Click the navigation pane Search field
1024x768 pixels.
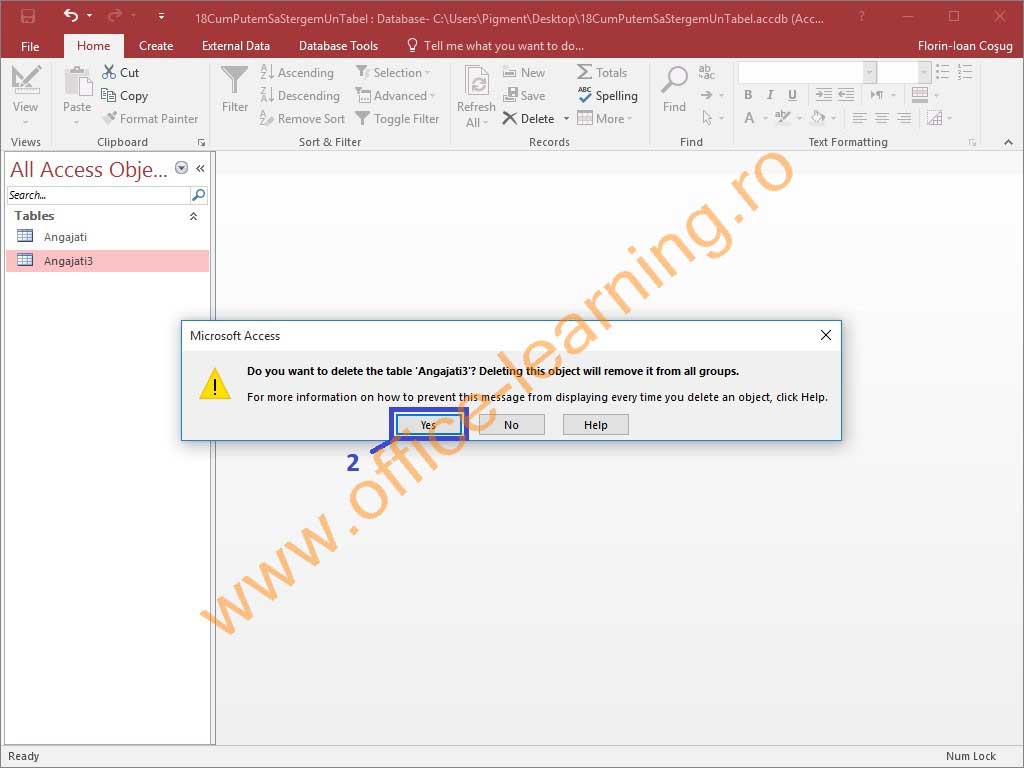99,195
